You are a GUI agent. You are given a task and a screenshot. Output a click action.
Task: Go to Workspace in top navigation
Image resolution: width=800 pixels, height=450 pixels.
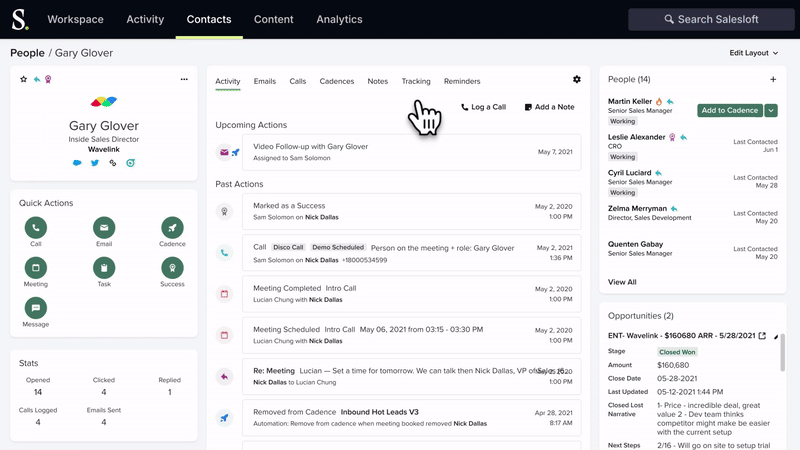[76, 19]
